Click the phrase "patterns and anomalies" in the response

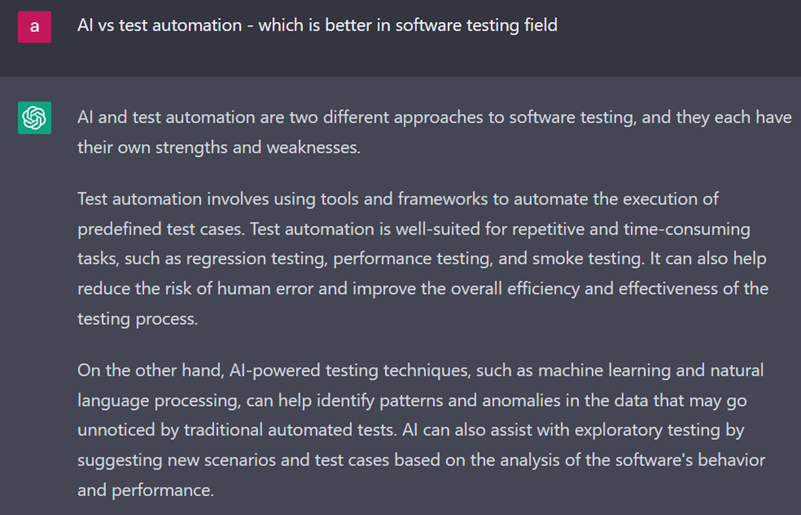click(x=469, y=400)
